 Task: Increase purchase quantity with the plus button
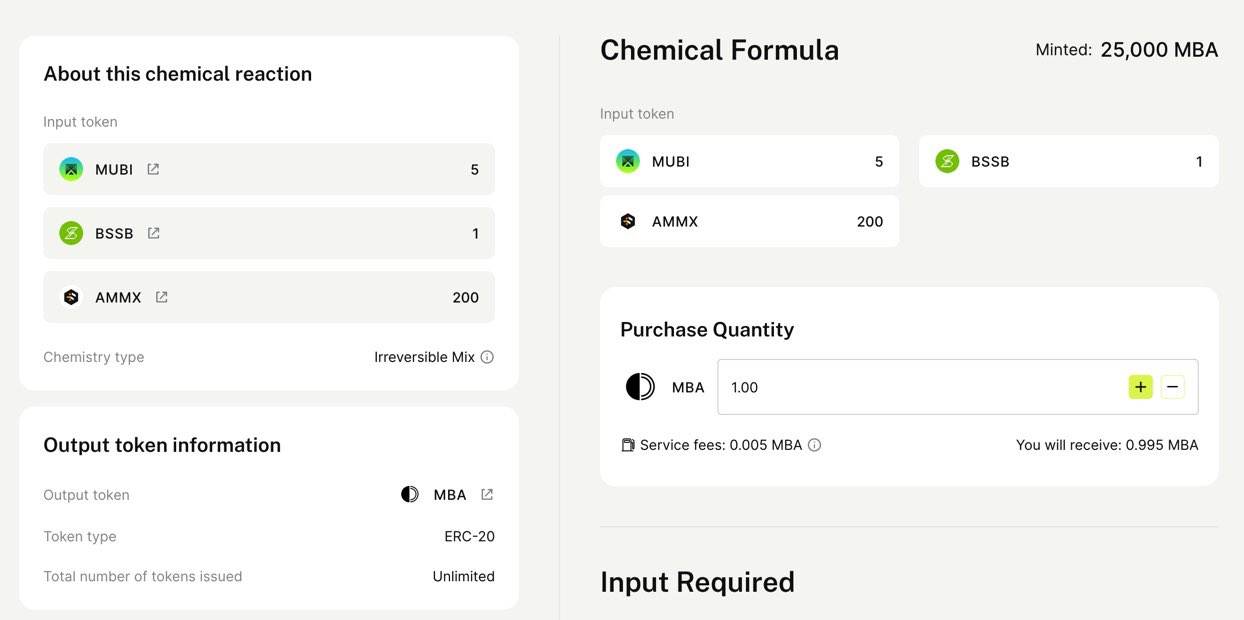coord(1140,387)
